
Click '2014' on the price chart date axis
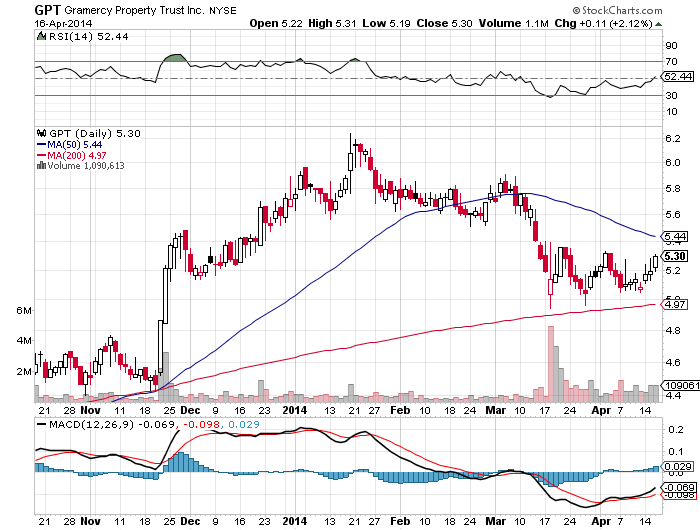(x=295, y=410)
